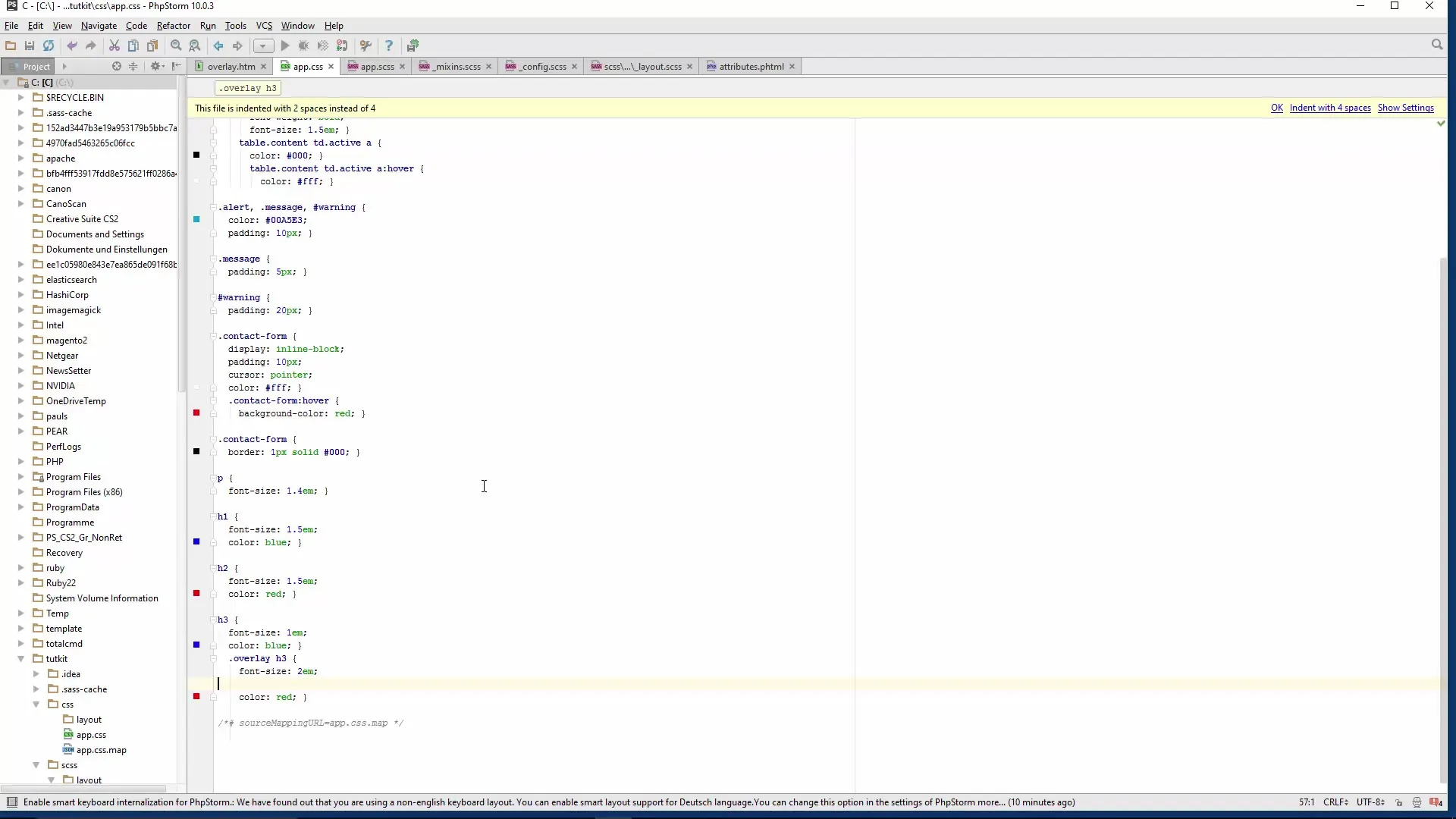The image size is (1456, 819).
Task: Toggle listening for PHP debug connections
Action: [342, 45]
